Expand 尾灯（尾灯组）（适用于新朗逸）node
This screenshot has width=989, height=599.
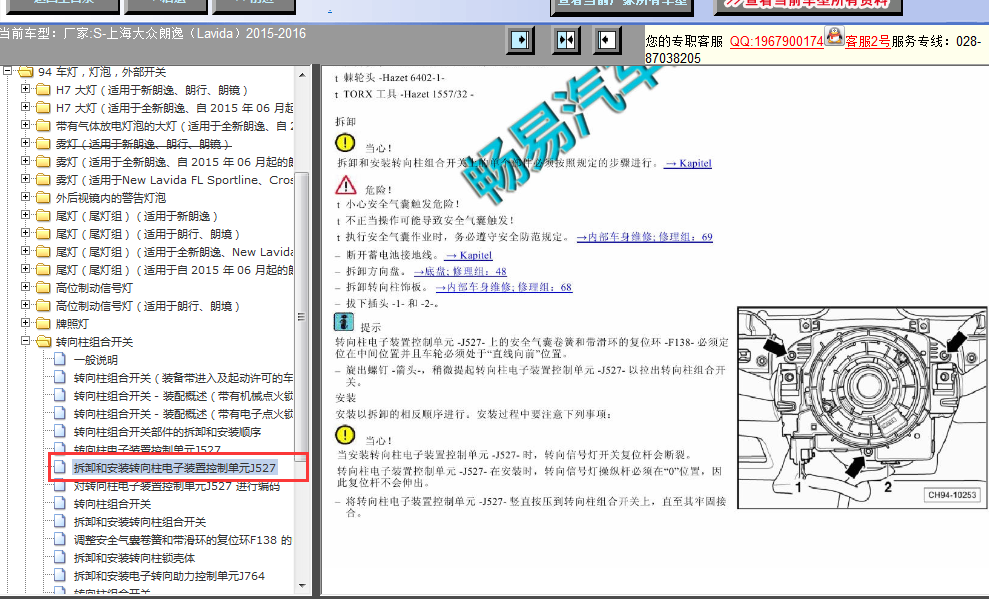[25, 215]
